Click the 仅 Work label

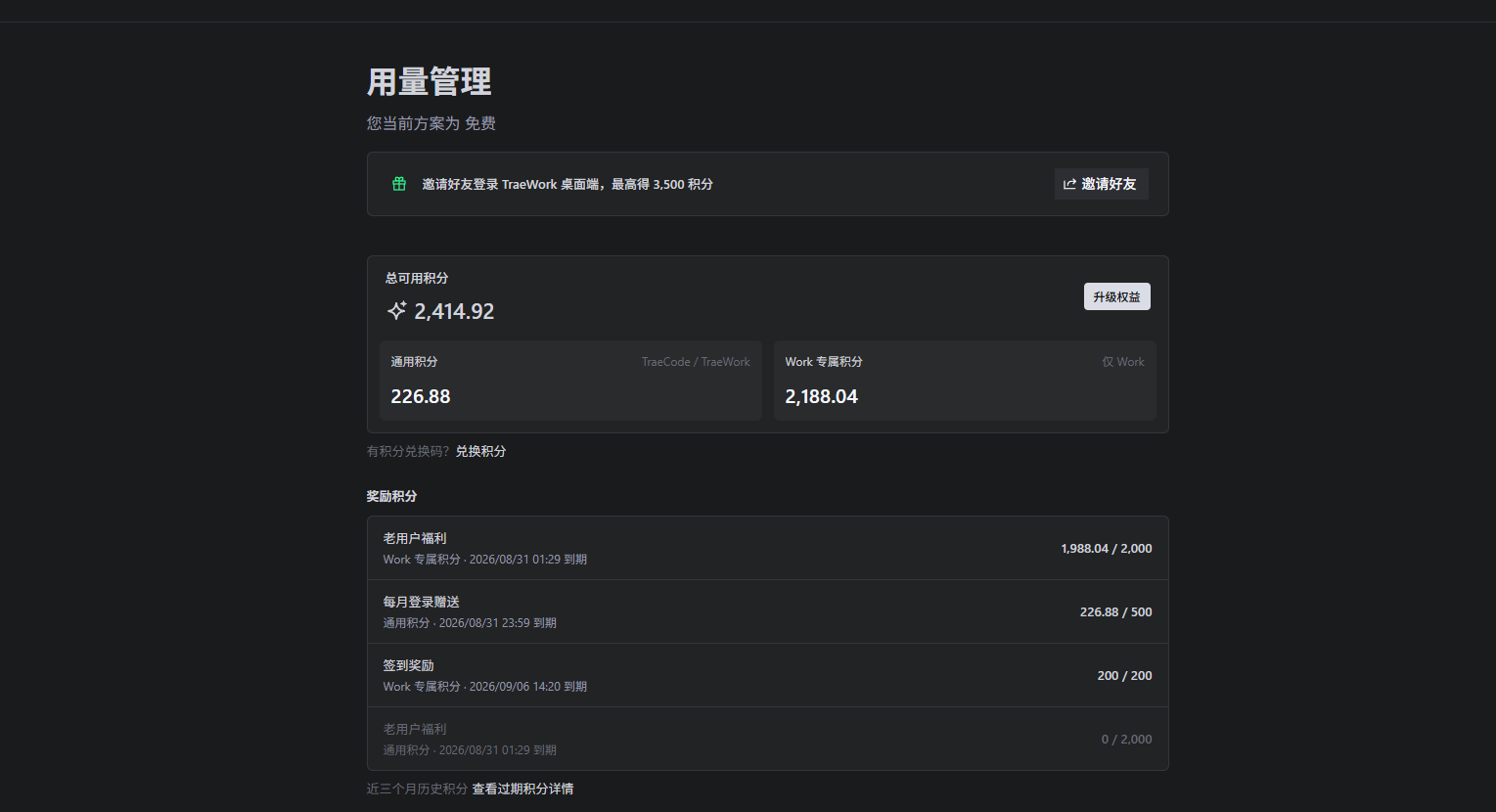(x=1123, y=362)
